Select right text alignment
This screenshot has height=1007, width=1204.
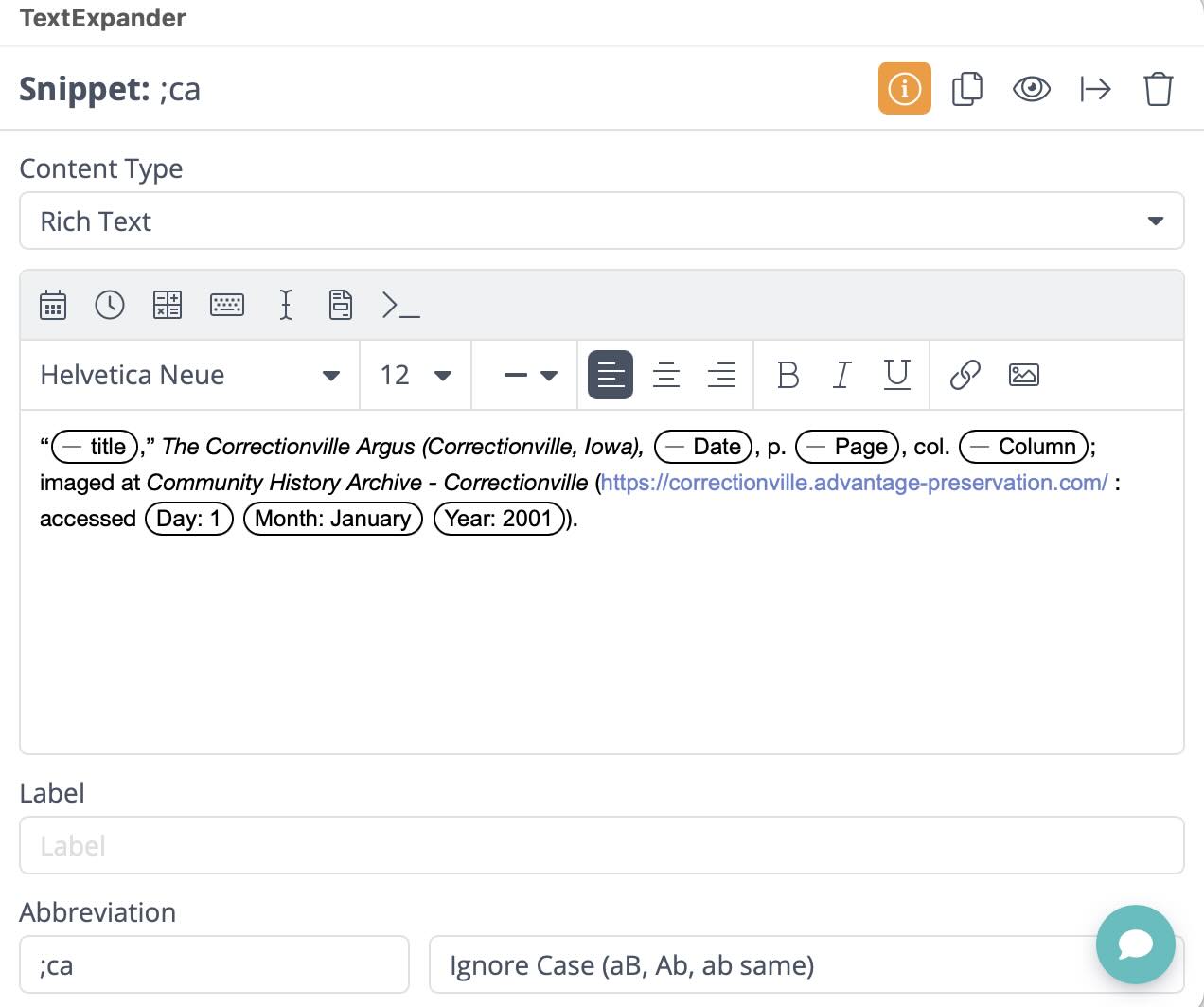[x=721, y=375]
